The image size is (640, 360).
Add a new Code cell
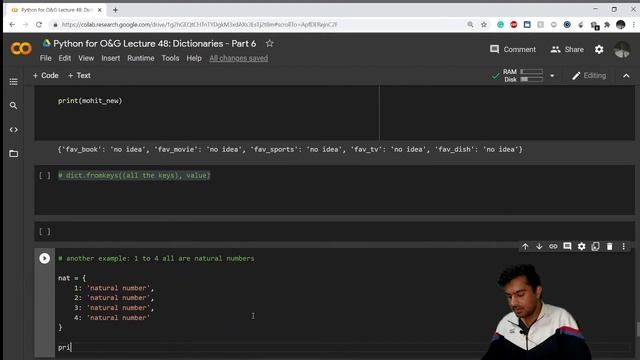click(x=45, y=76)
